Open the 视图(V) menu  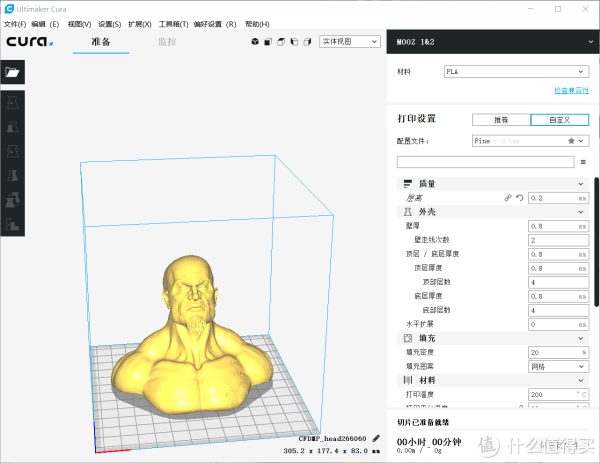[79, 24]
